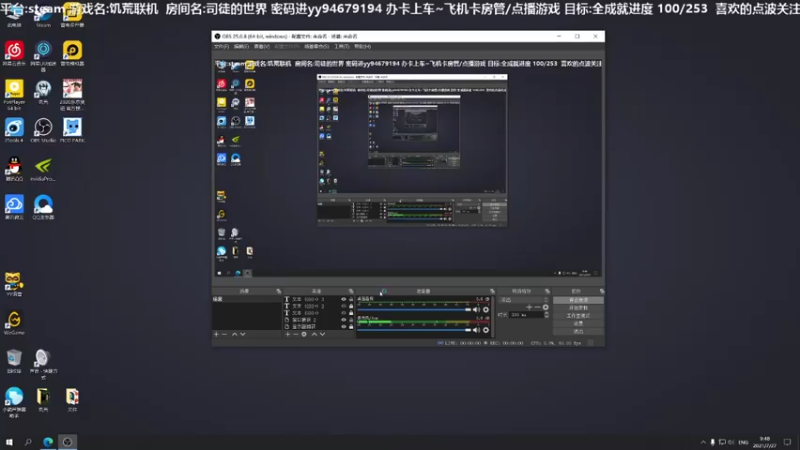The height and width of the screenshot is (450, 800).
Task: Mute mic/Aux speaker icon
Action: 476,330
